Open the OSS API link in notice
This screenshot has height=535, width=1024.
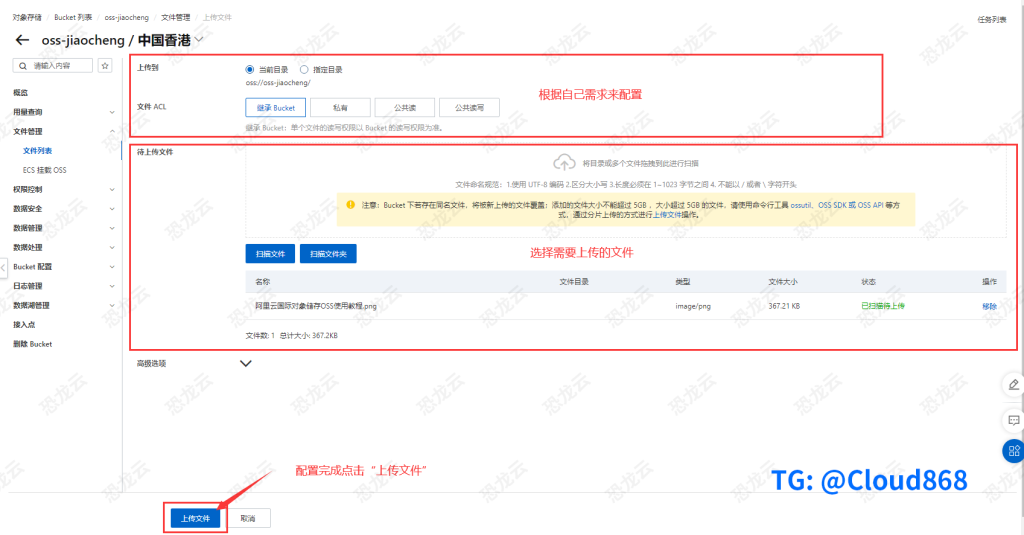pyautogui.click(x=870, y=205)
